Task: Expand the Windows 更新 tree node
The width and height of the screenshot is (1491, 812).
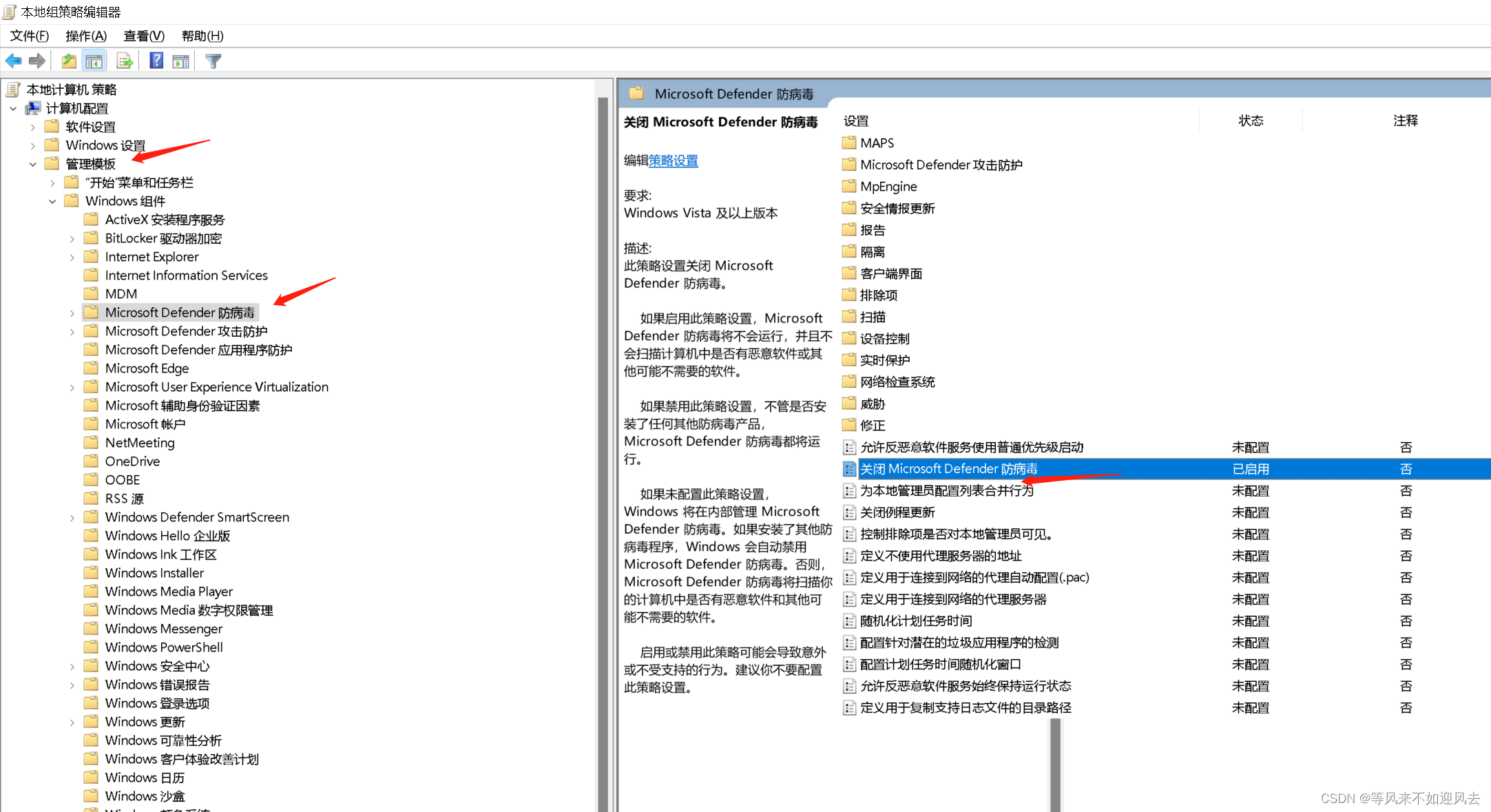Action: (x=72, y=722)
